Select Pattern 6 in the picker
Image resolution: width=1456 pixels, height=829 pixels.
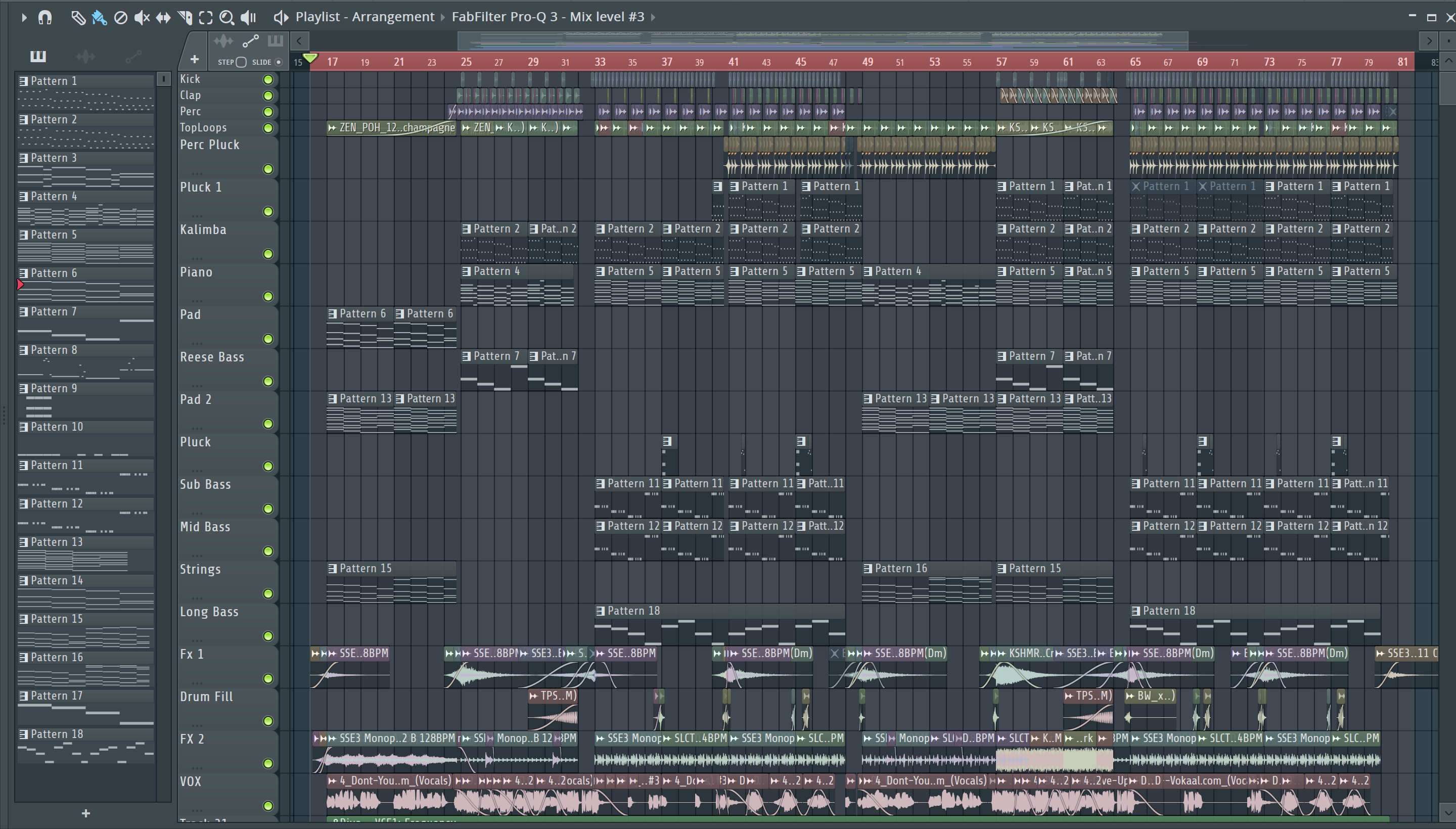tap(85, 284)
